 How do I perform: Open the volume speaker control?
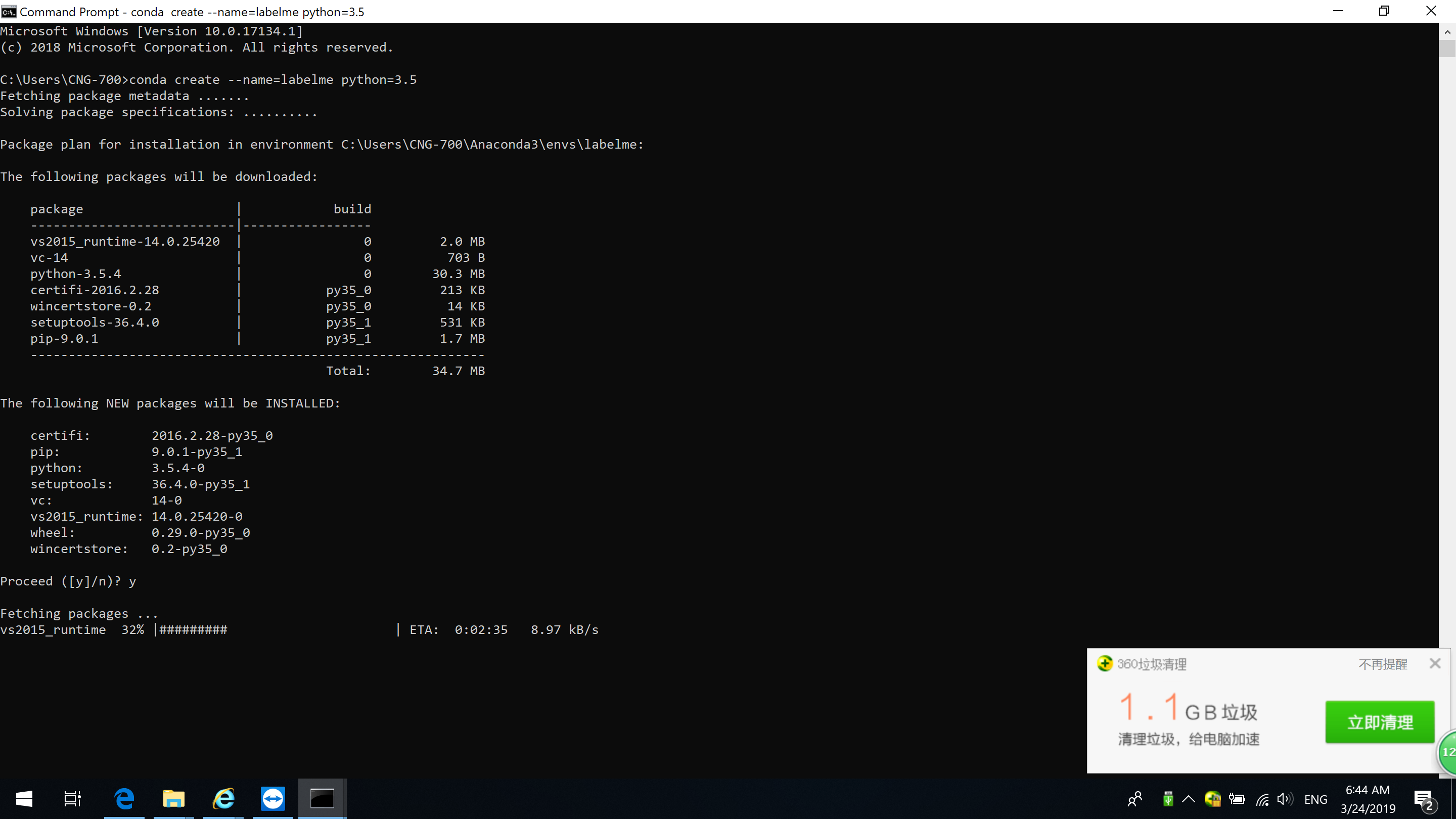1284,799
